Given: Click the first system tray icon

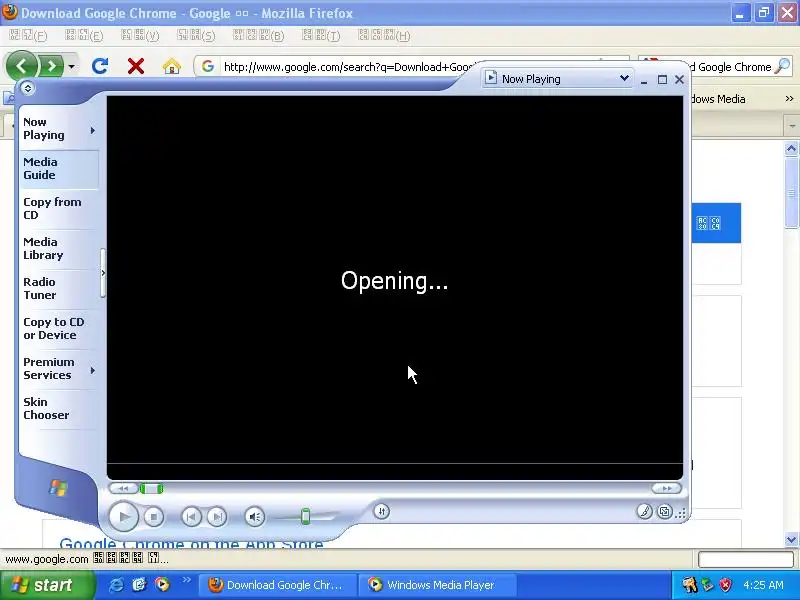Looking at the screenshot, I should point(690,585).
